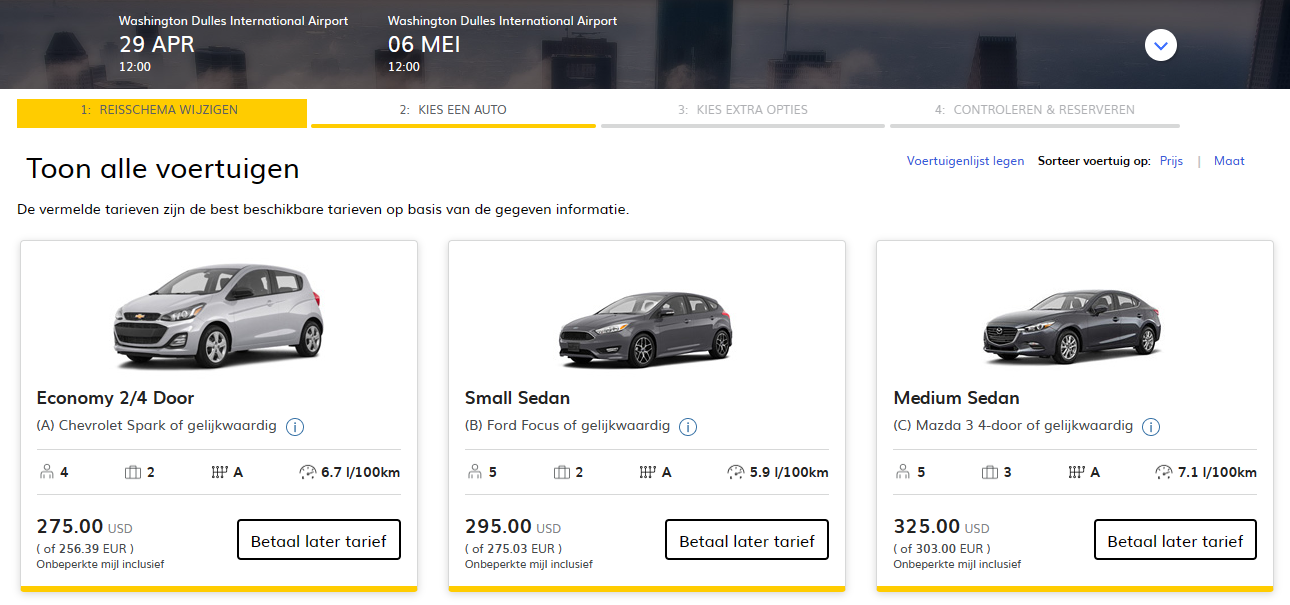1290x605 pixels.
Task: Click transmission icon on Medium Sedan card
Action: (x=1077, y=472)
